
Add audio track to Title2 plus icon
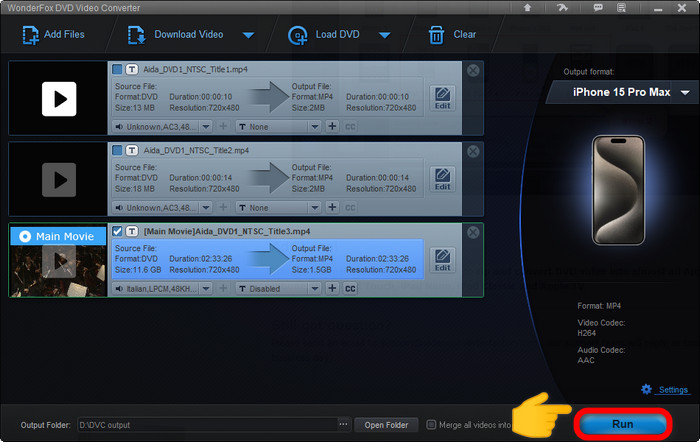click(x=223, y=208)
